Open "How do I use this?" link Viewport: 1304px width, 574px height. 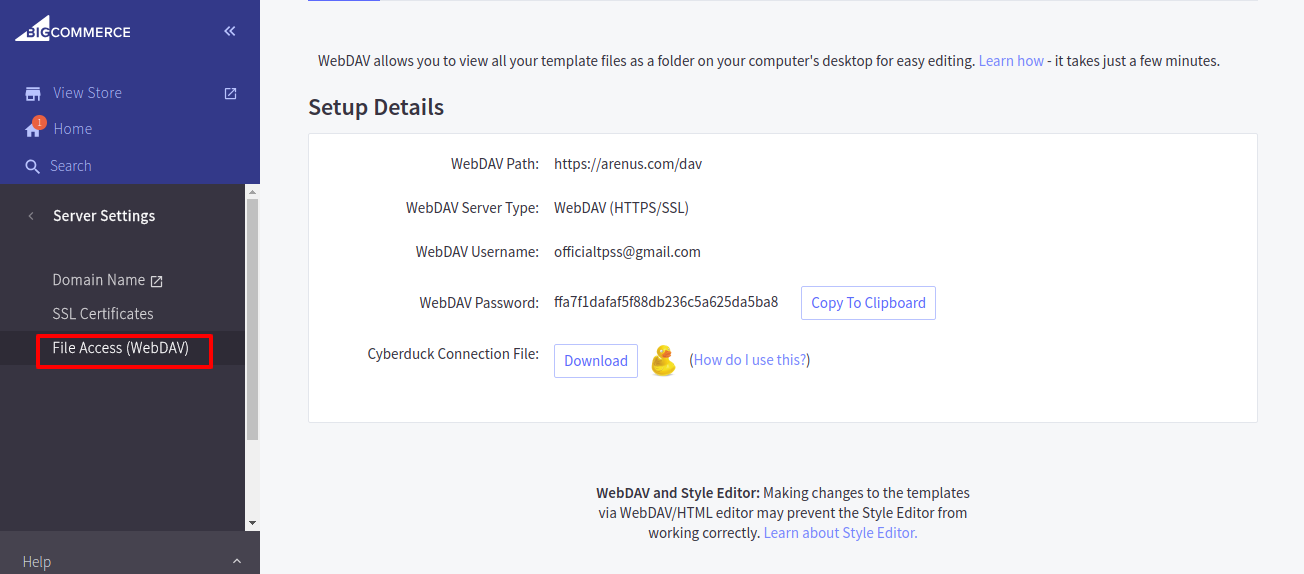click(x=750, y=360)
